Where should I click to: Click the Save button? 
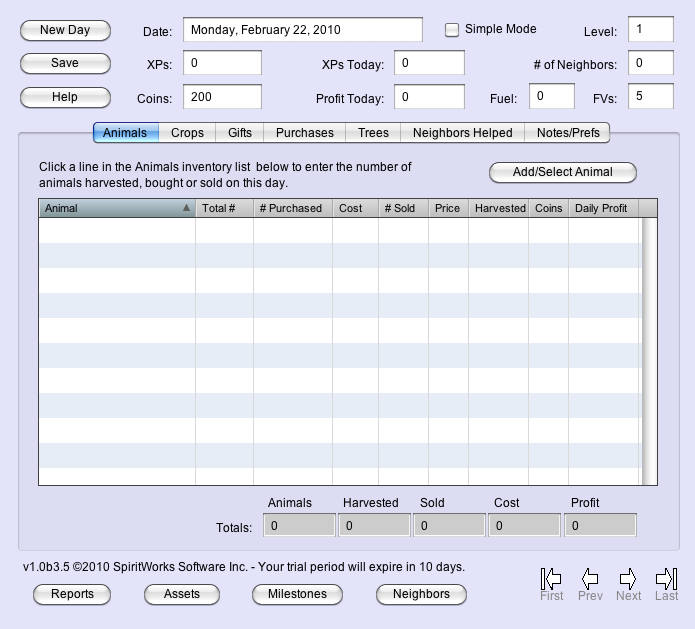[65, 63]
